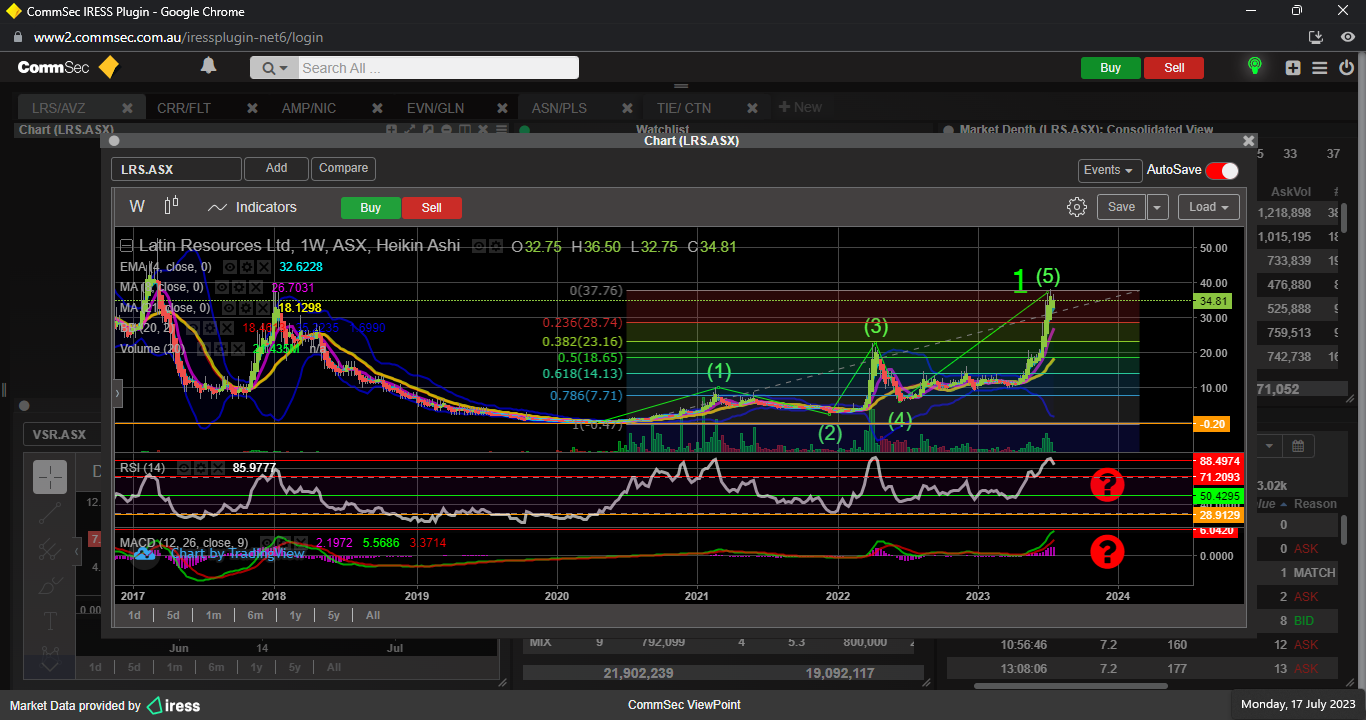Toggle visibility of MA 18.1298 indicator
Image resolution: width=1366 pixels, height=720 pixels.
tap(228, 308)
